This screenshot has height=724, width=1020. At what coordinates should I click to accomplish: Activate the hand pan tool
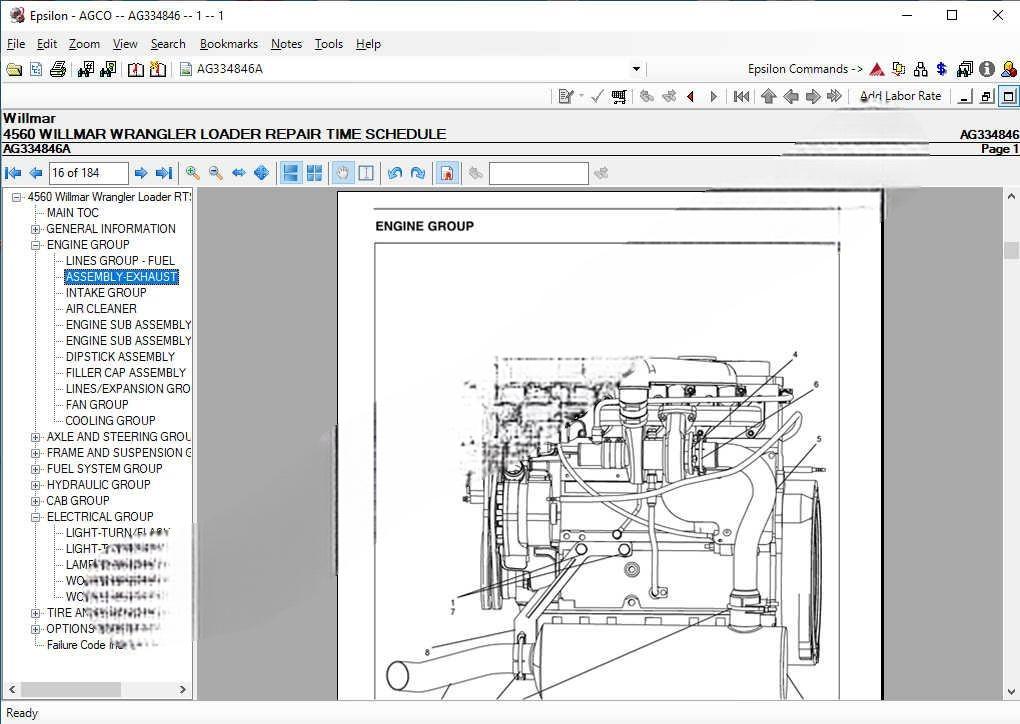point(343,172)
